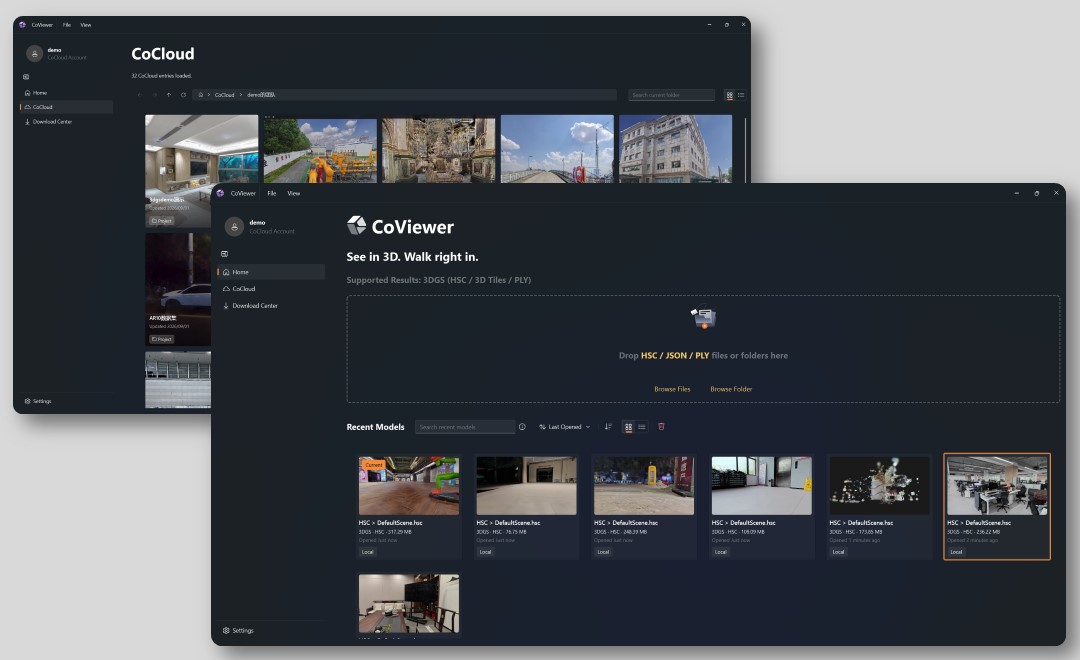
Task: Click the refresh icon in CoCloud toolbar
Action: point(183,95)
